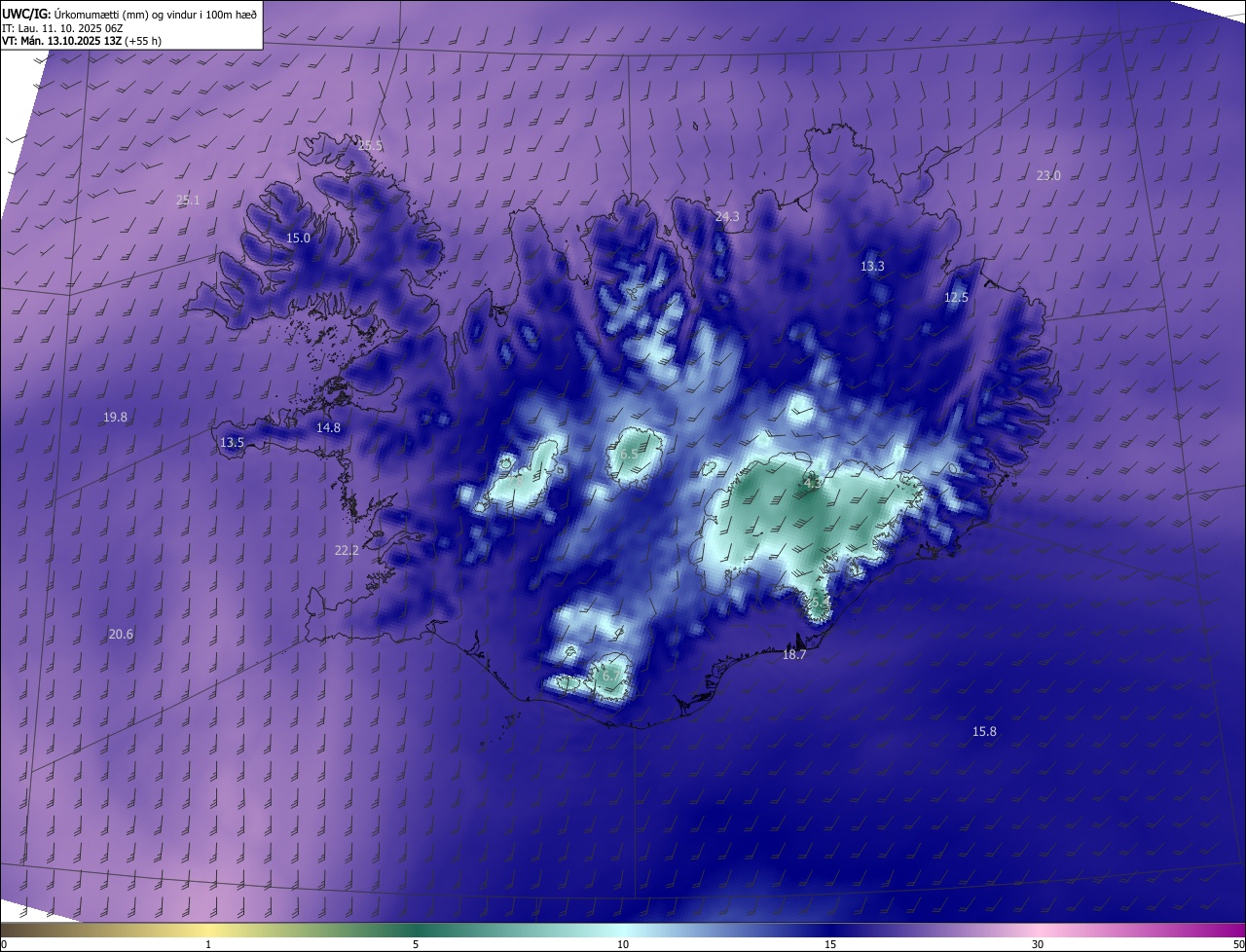Click the valid time line 'VT: Mán. 13.10.2025 13Z (+55 h)'
The height and width of the screenshot is (952, 1246).
point(82,41)
